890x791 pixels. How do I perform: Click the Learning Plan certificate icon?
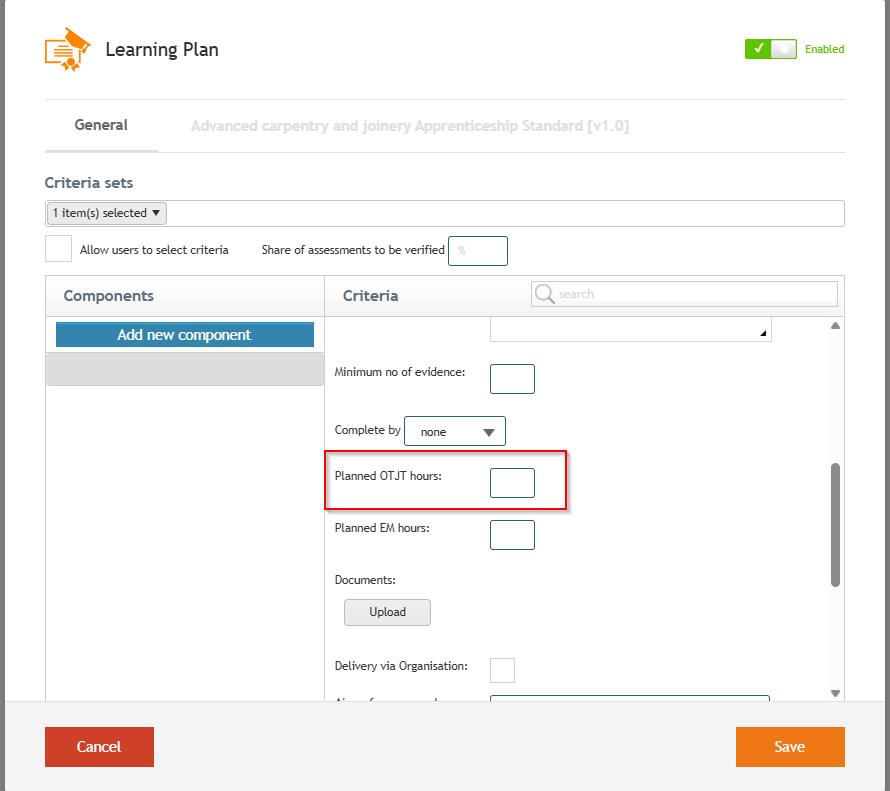pyautogui.click(x=68, y=49)
